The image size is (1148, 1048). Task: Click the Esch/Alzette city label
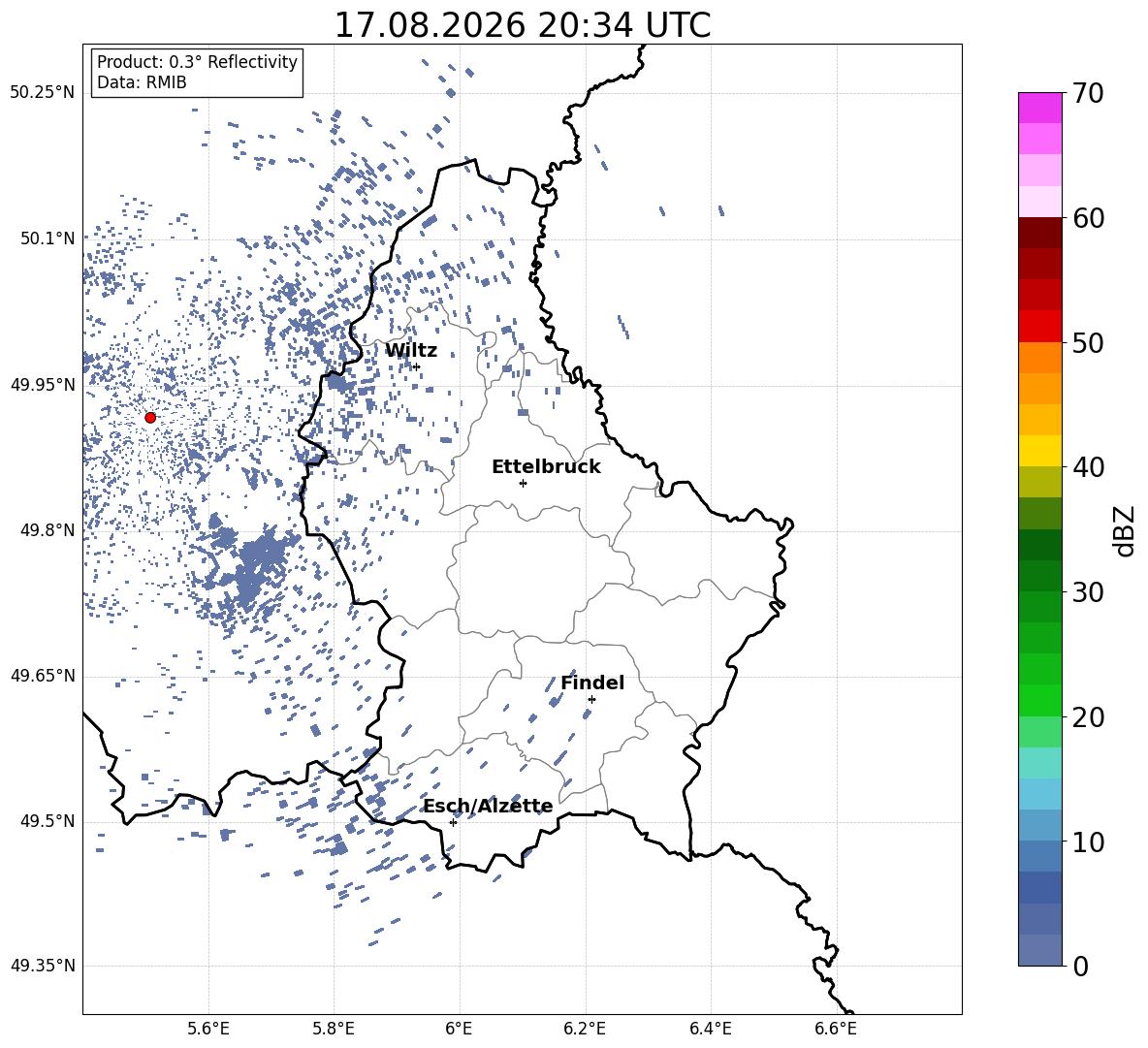[489, 807]
